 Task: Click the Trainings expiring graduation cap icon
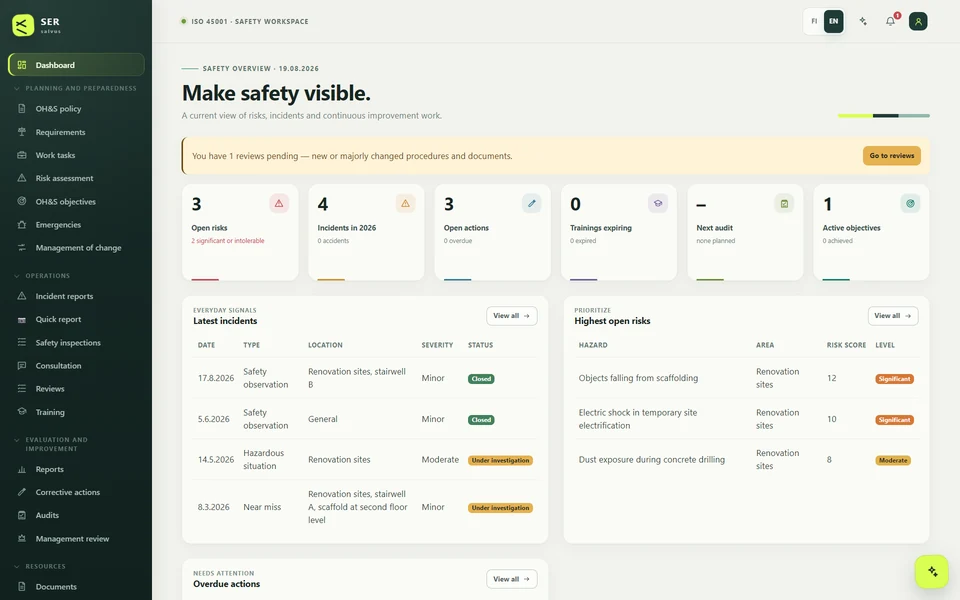(x=658, y=203)
